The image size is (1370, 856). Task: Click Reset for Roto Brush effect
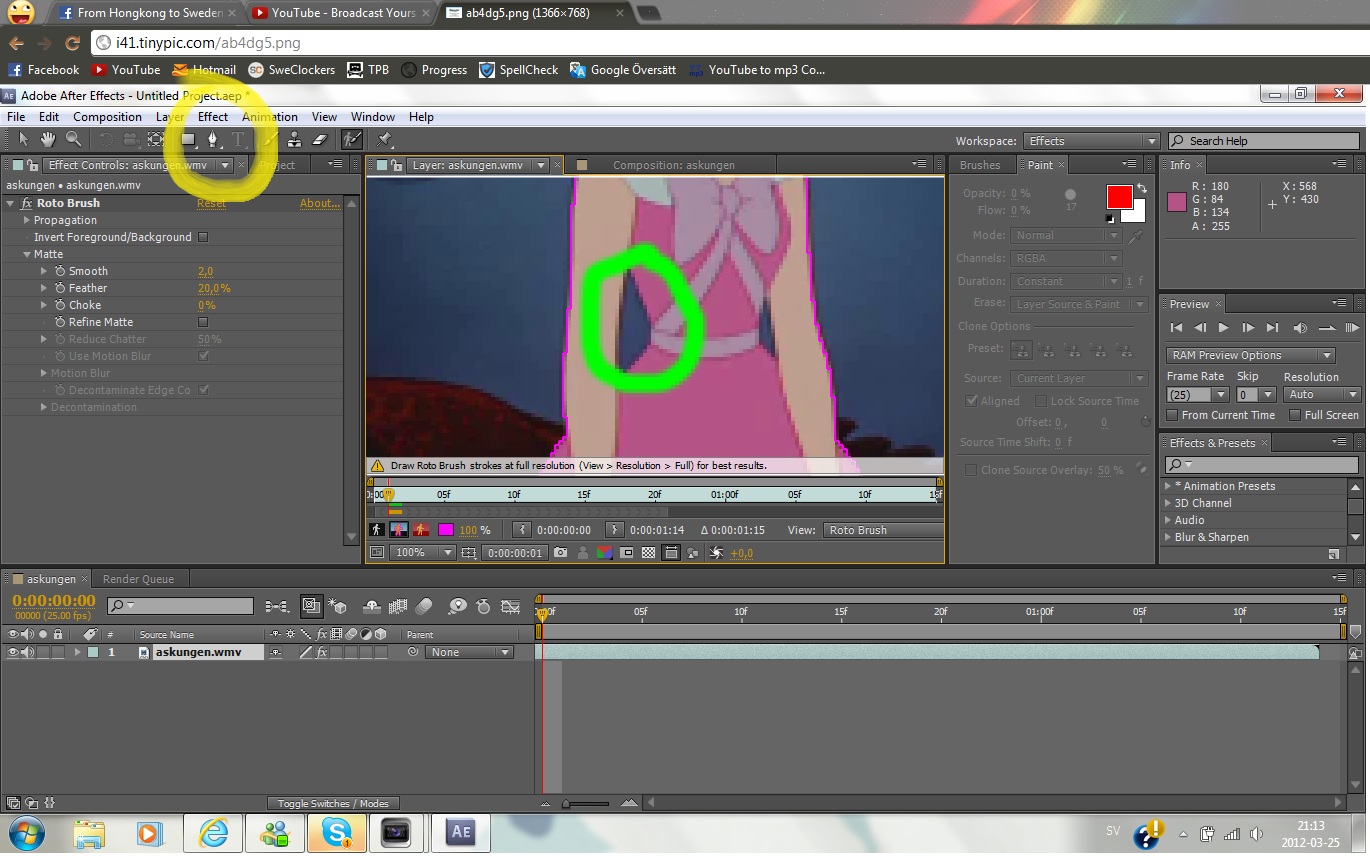click(x=211, y=203)
